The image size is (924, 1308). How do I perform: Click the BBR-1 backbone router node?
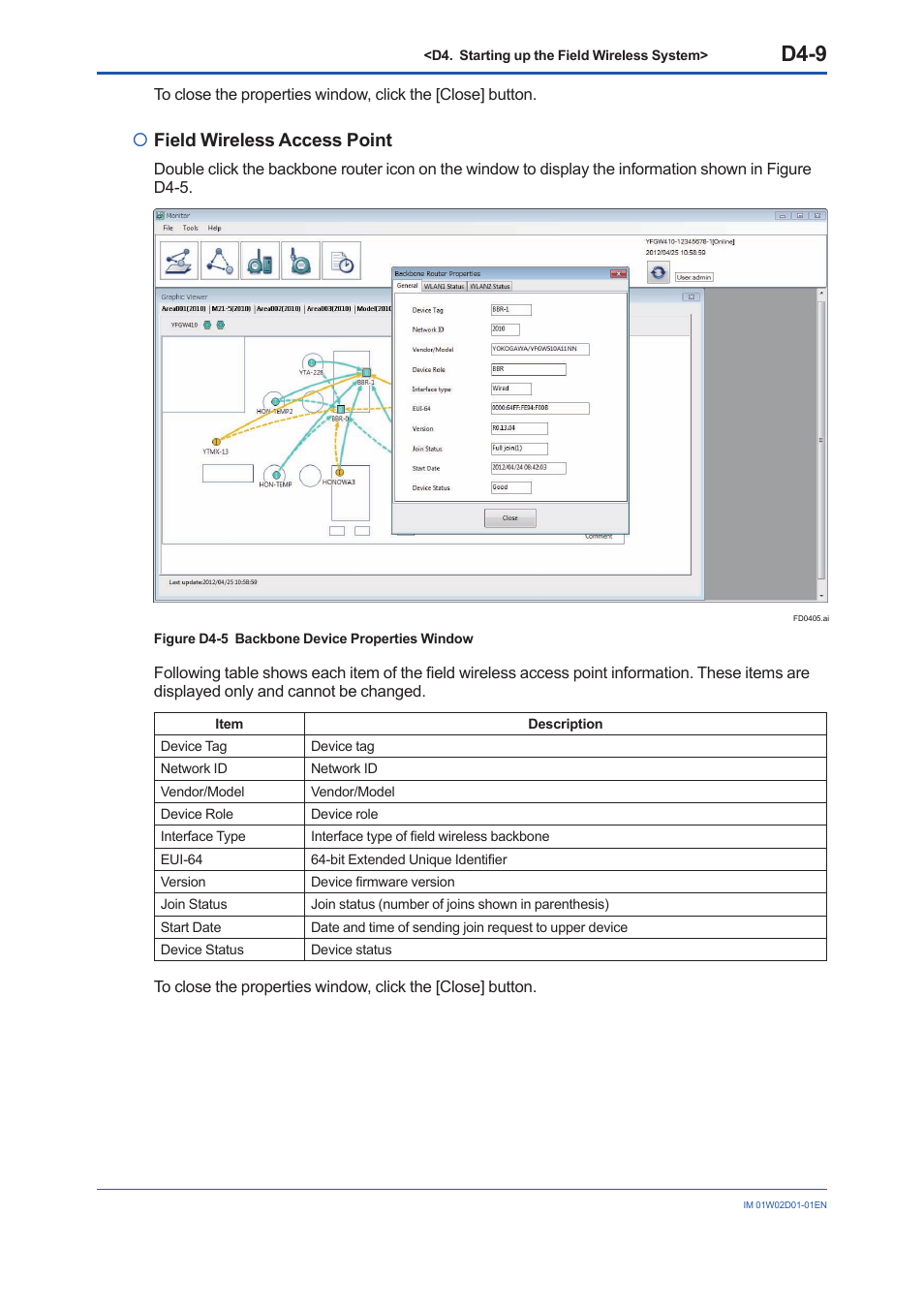[366, 372]
